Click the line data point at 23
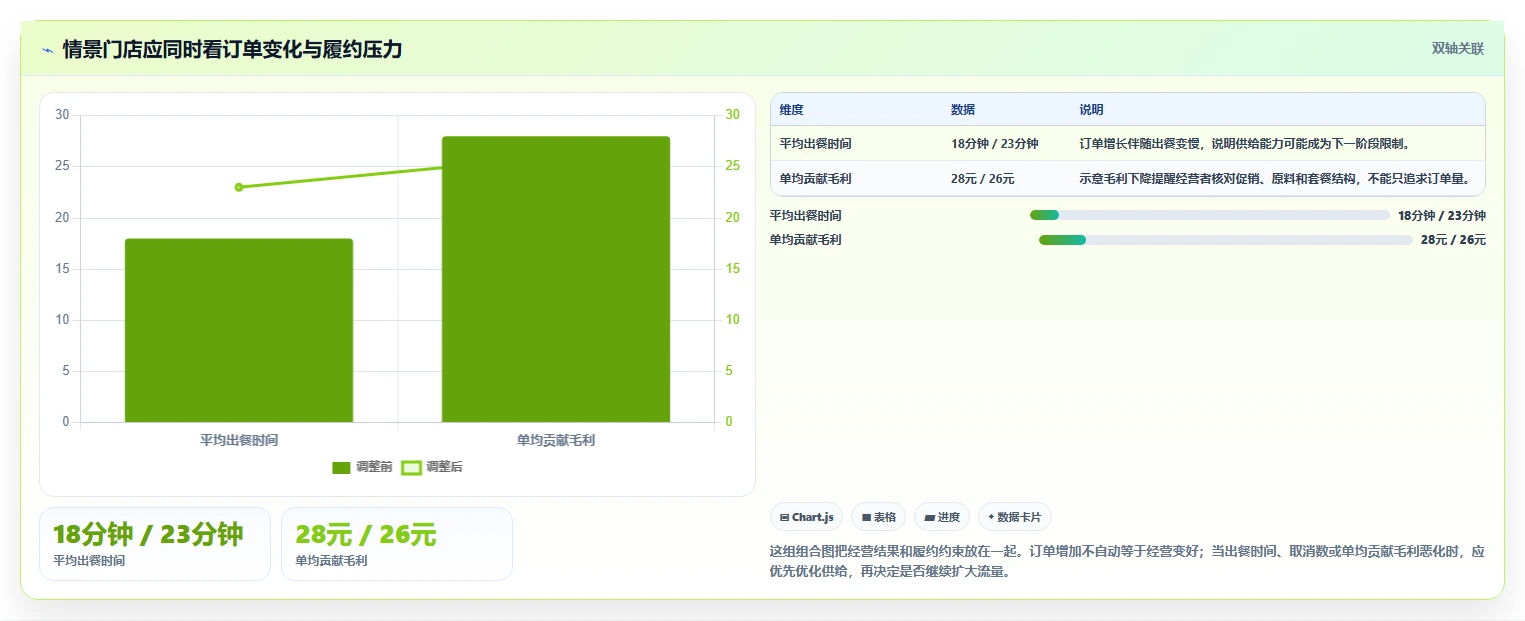Image resolution: width=1525 pixels, height=621 pixels. [239, 187]
